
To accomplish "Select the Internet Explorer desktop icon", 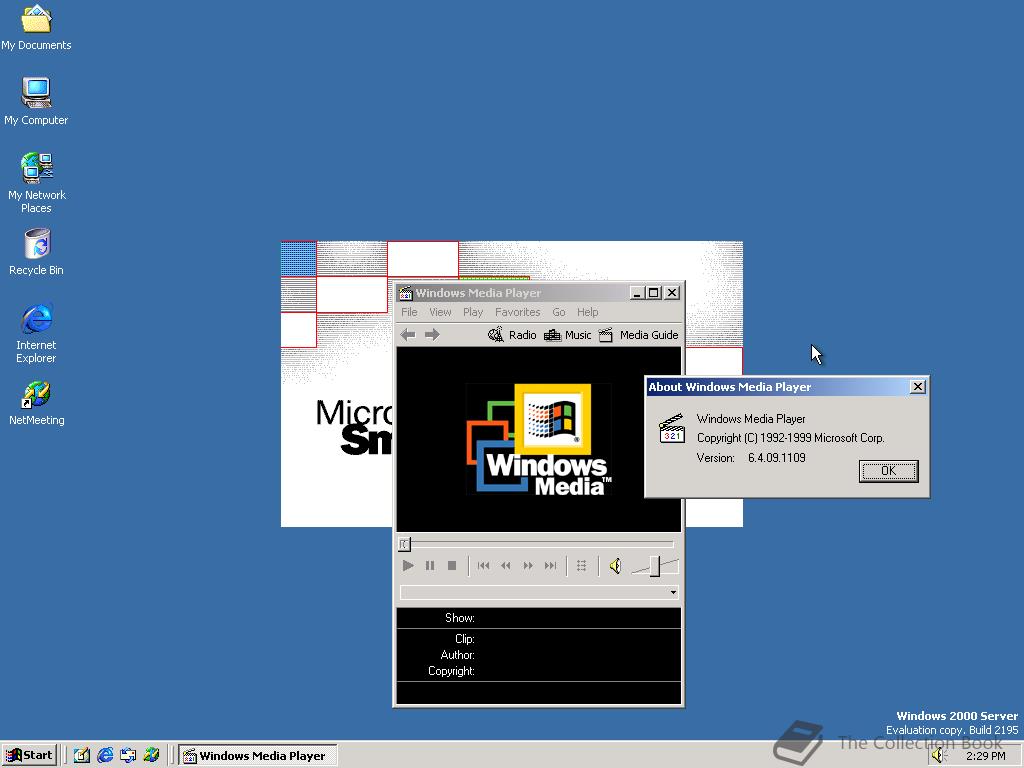I will point(37,333).
